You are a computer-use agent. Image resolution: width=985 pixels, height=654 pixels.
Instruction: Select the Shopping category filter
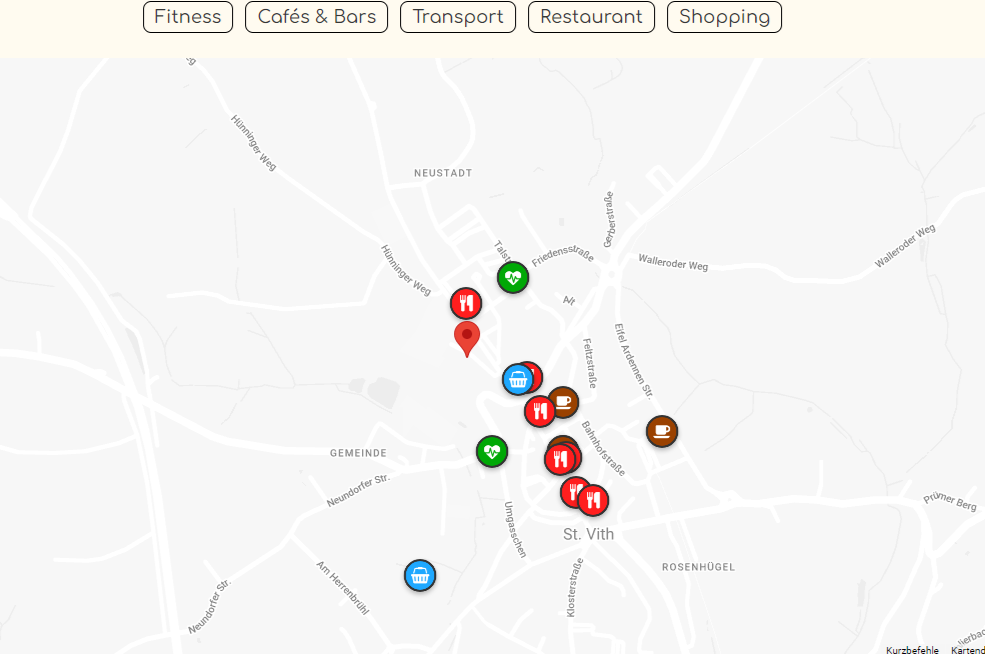click(724, 17)
